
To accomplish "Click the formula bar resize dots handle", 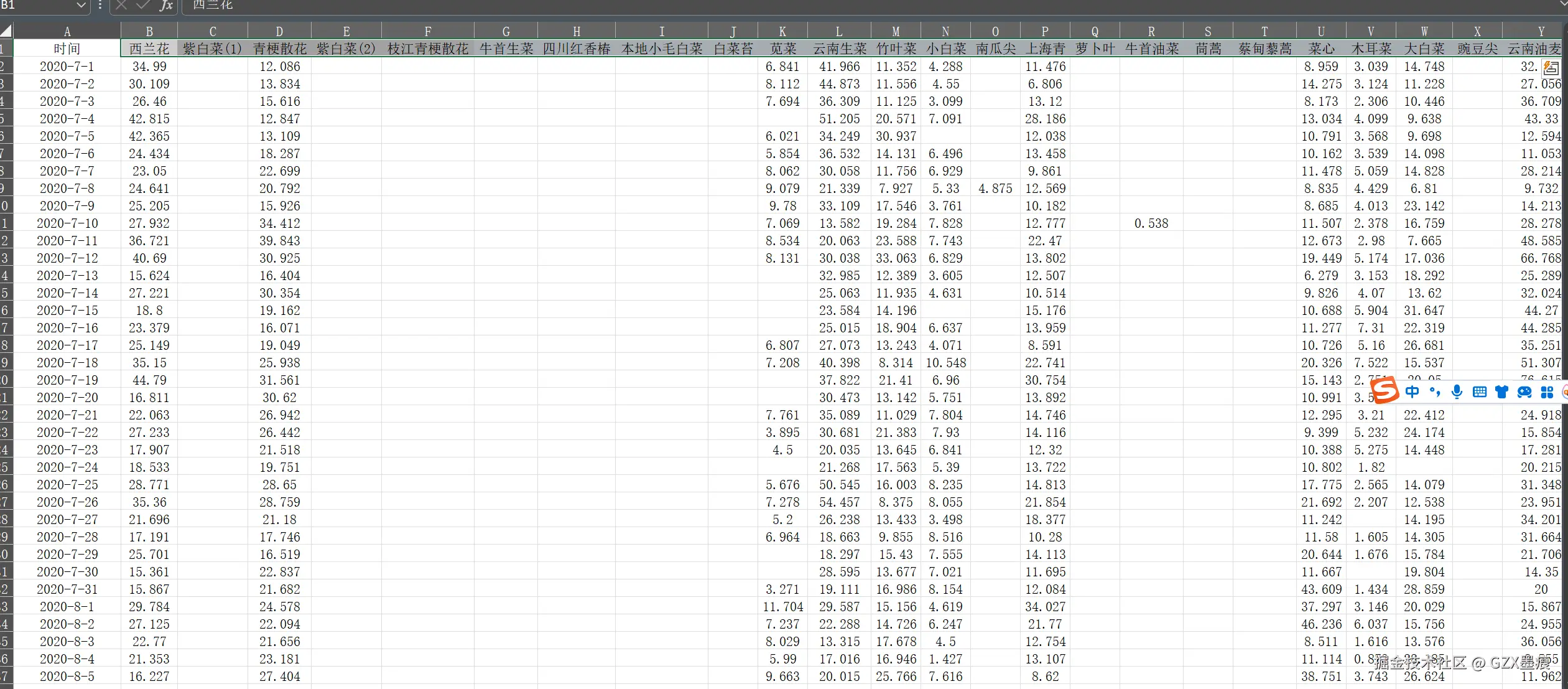I will pos(100,6).
